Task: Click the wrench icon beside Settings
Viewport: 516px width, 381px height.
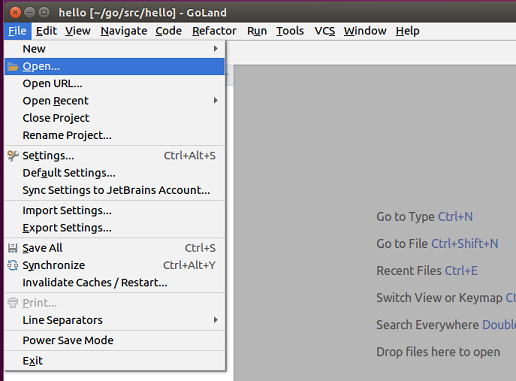Action: pos(13,156)
